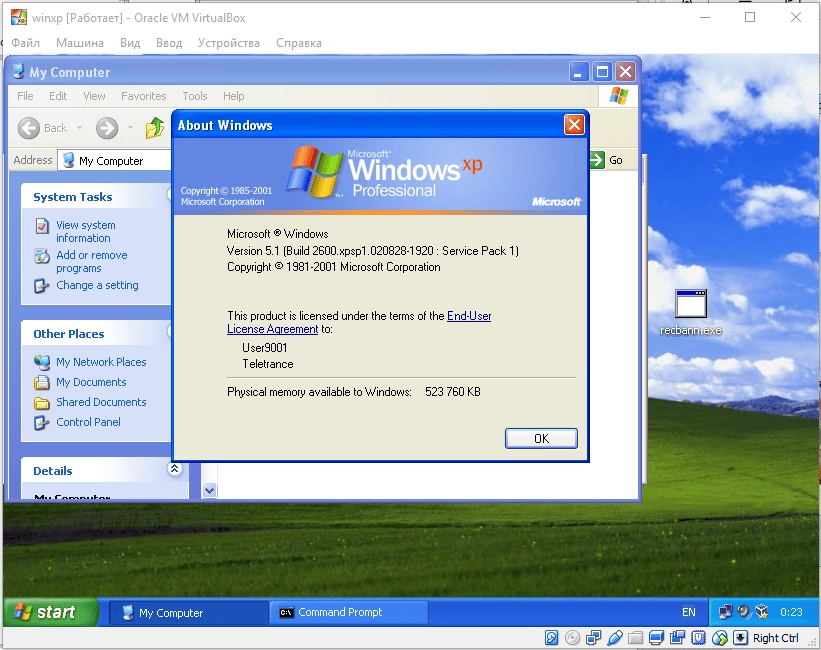The height and width of the screenshot is (650, 821).
Task: Click the Other Places panel header
Action: point(97,334)
